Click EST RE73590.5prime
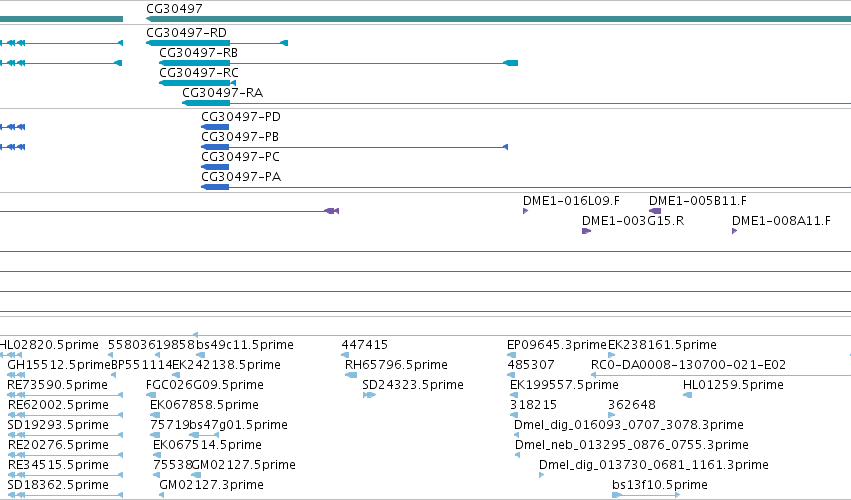This screenshot has height=500, width=851. tap(58, 385)
